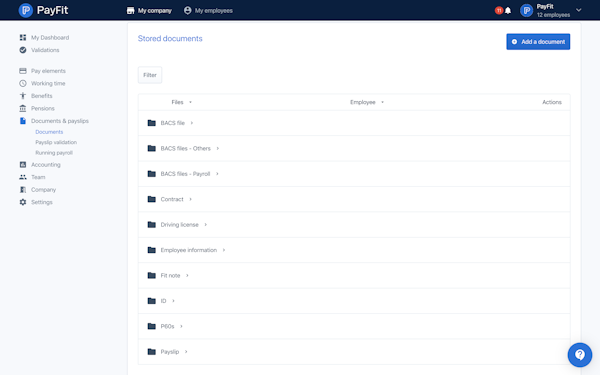Viewport: 600px width, 375px height.
Task: Click the Working time clock icon
Action: click(x=23, y=83)
